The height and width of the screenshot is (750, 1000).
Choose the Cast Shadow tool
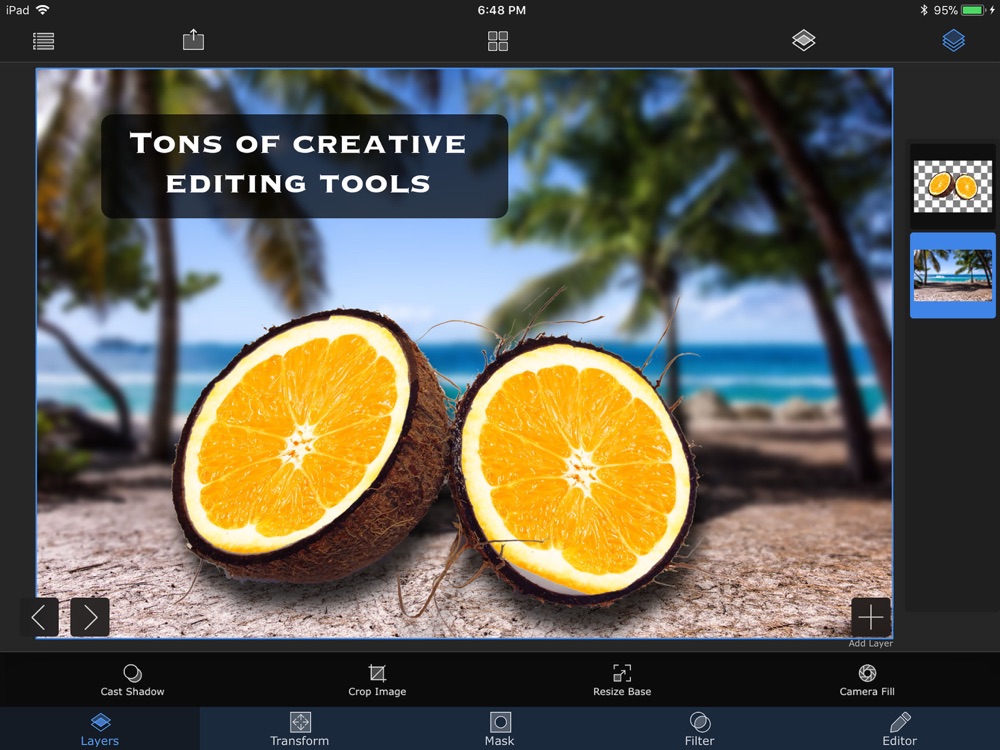click(132, 680)
